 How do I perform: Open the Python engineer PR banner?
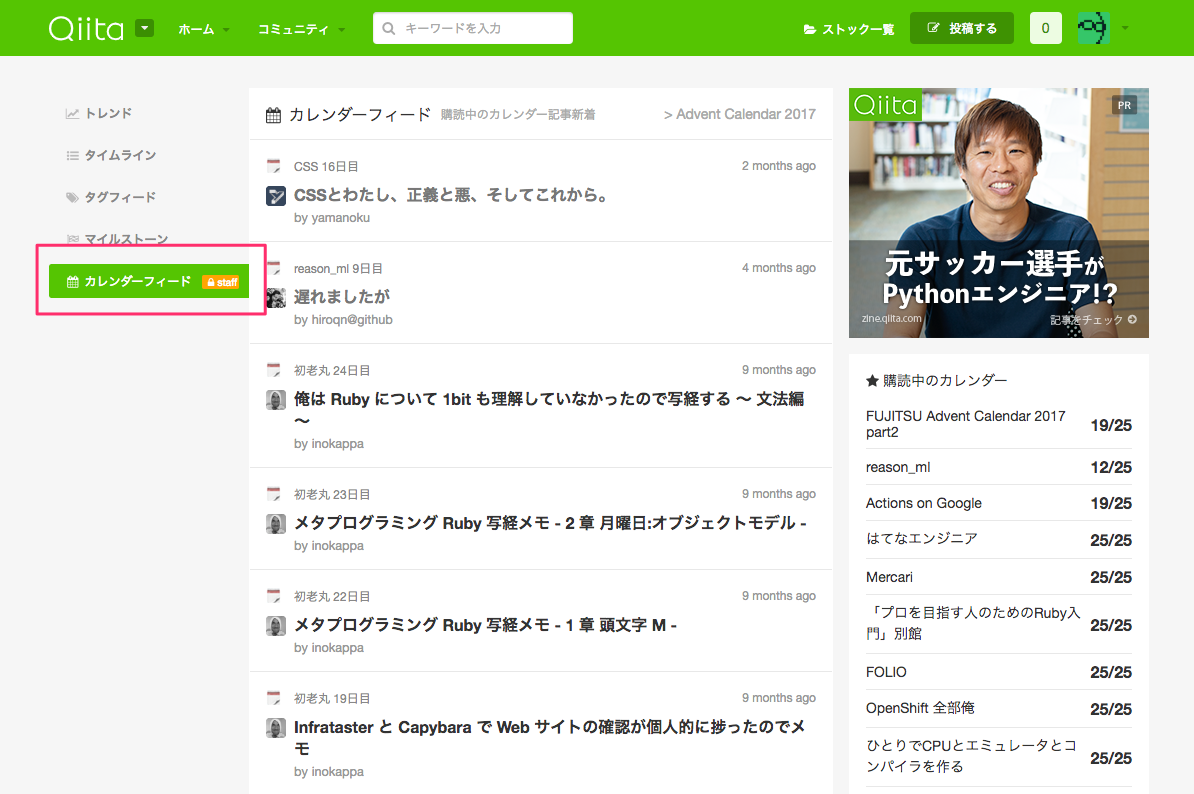click(998, 213)
